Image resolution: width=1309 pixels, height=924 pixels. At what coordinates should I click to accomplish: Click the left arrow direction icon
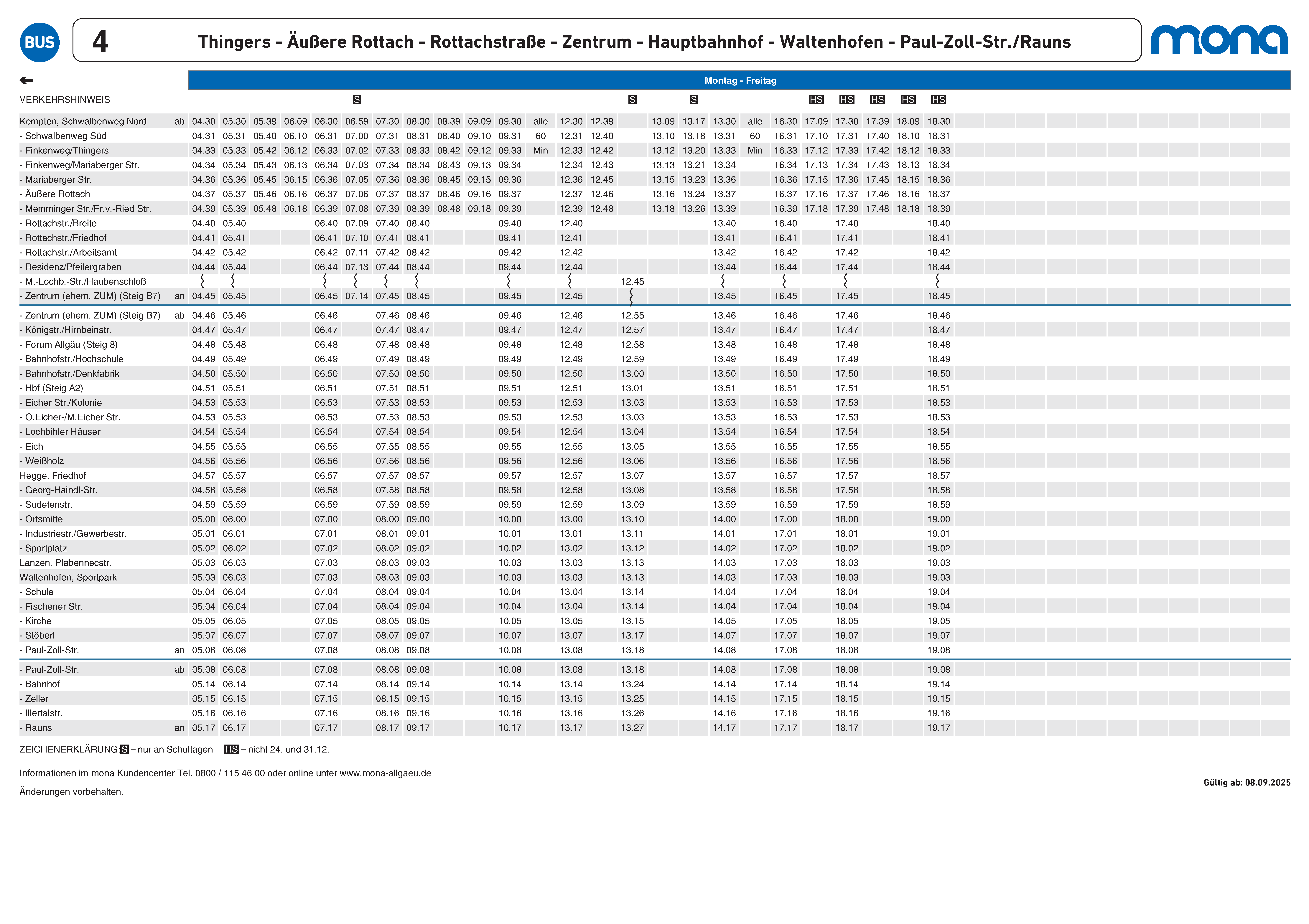[26, 80]
